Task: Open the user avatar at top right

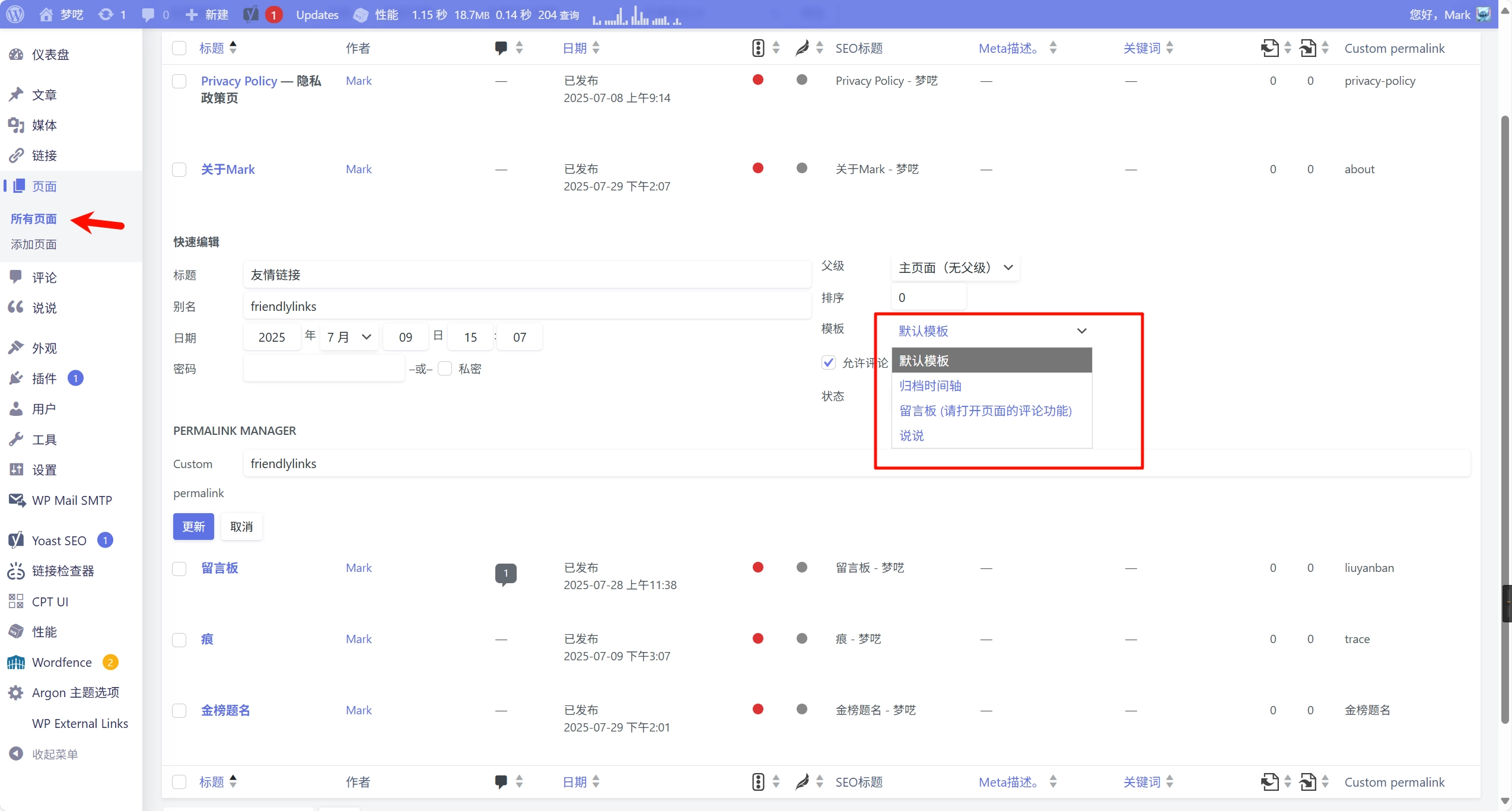Action: click(1484, 14)
